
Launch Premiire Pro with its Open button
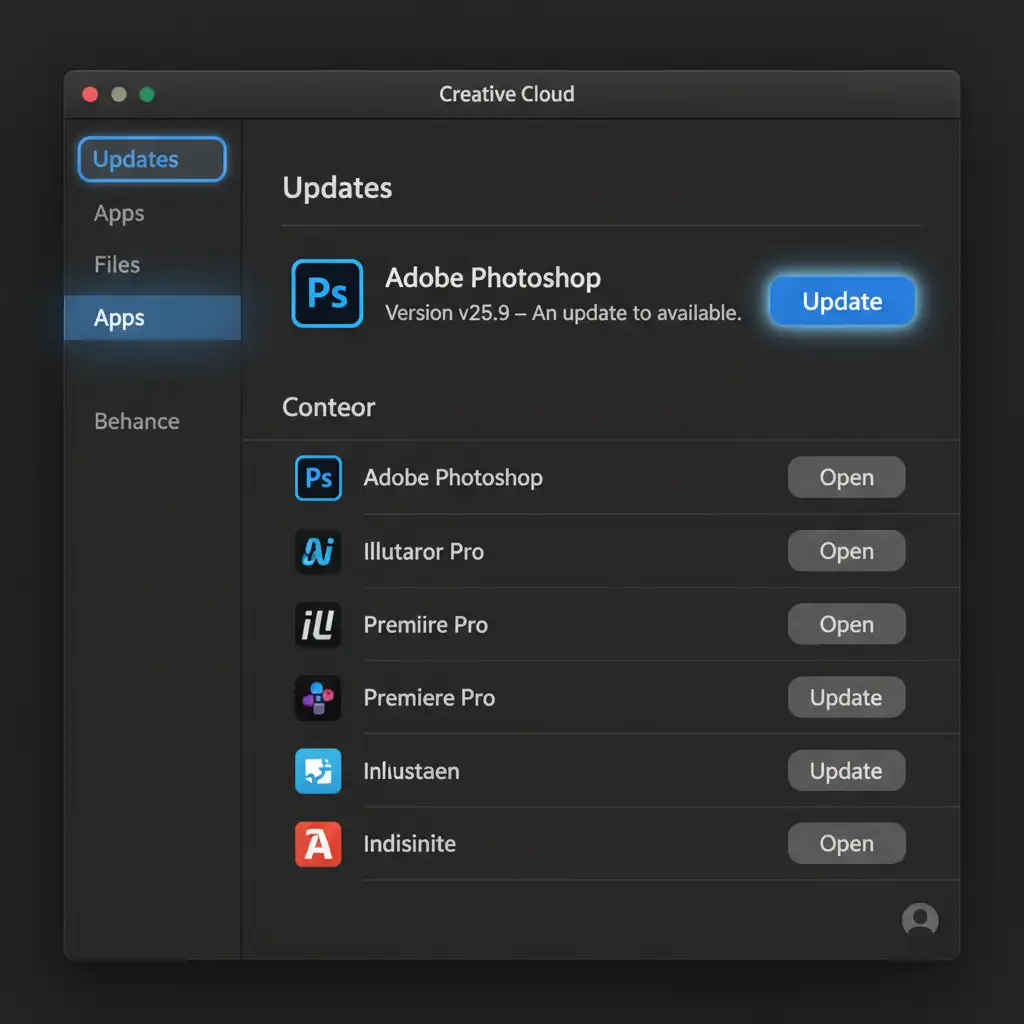click(x=846, y=625)
